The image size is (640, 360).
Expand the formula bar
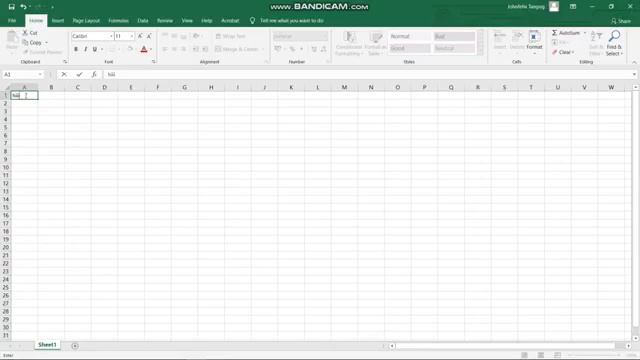[634, 74]
